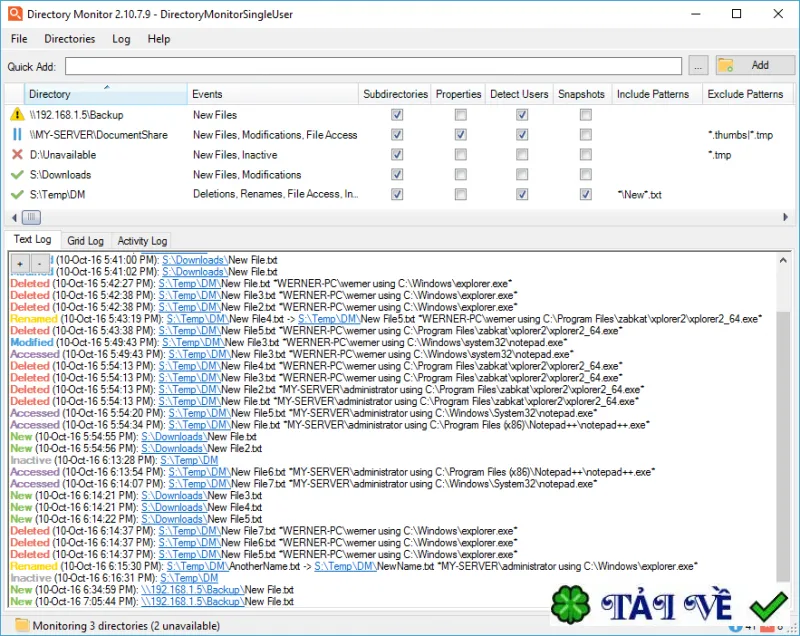The width and height of the screenshot is (800, 636).
Task: Open the Directories menu
Action: point(70,39)
